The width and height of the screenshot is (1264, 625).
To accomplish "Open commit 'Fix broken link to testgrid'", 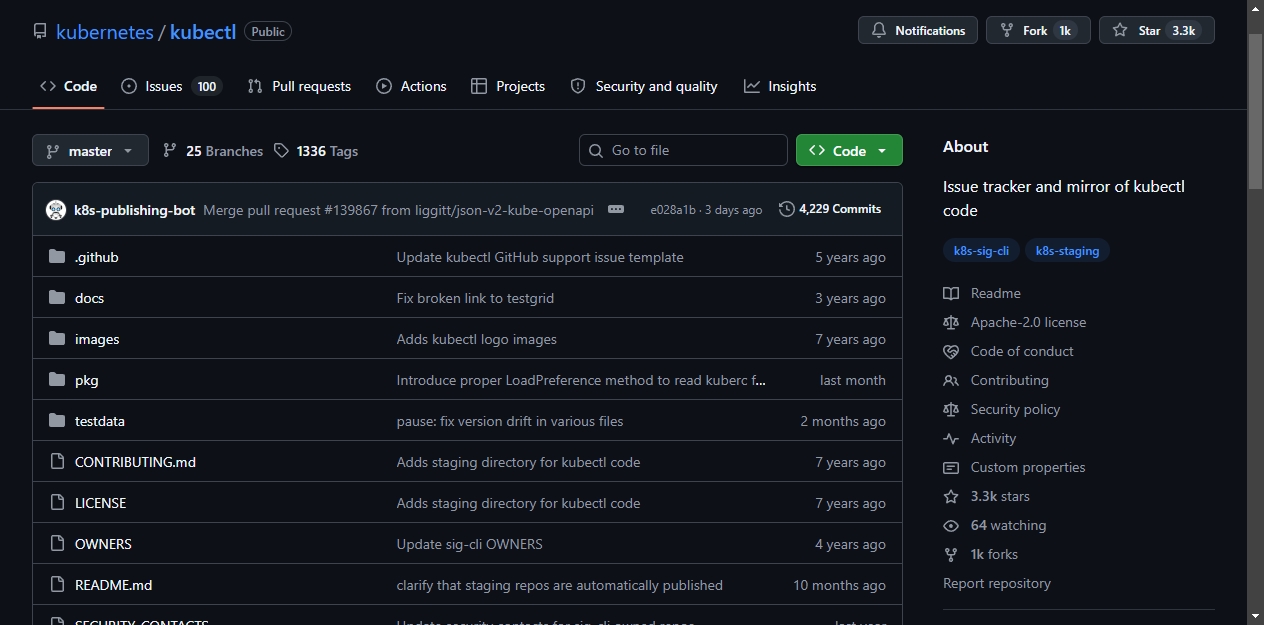I will [x=475, y=298].
